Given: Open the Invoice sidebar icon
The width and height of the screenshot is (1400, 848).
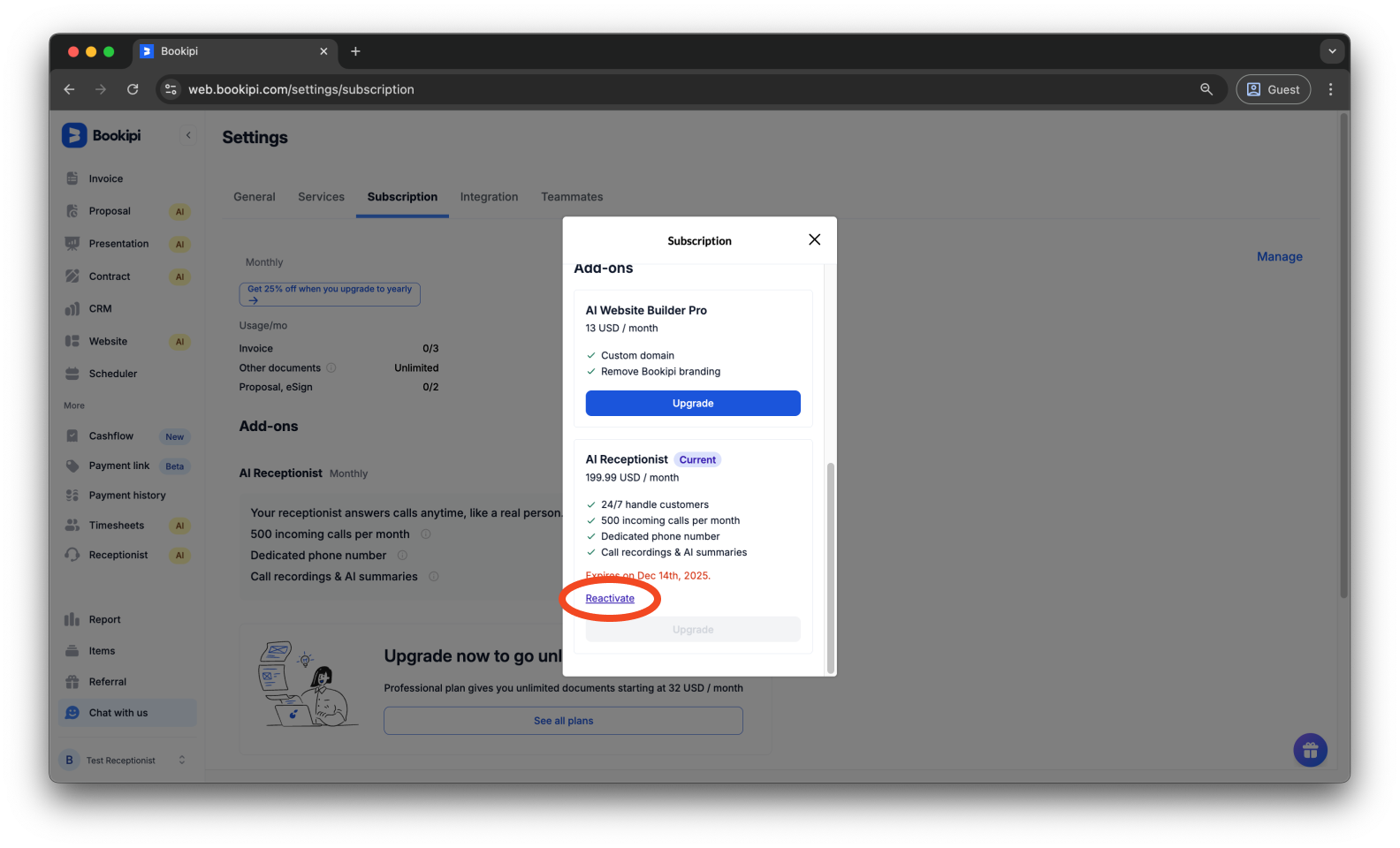Looking at the screenshot, I should 72,178.
